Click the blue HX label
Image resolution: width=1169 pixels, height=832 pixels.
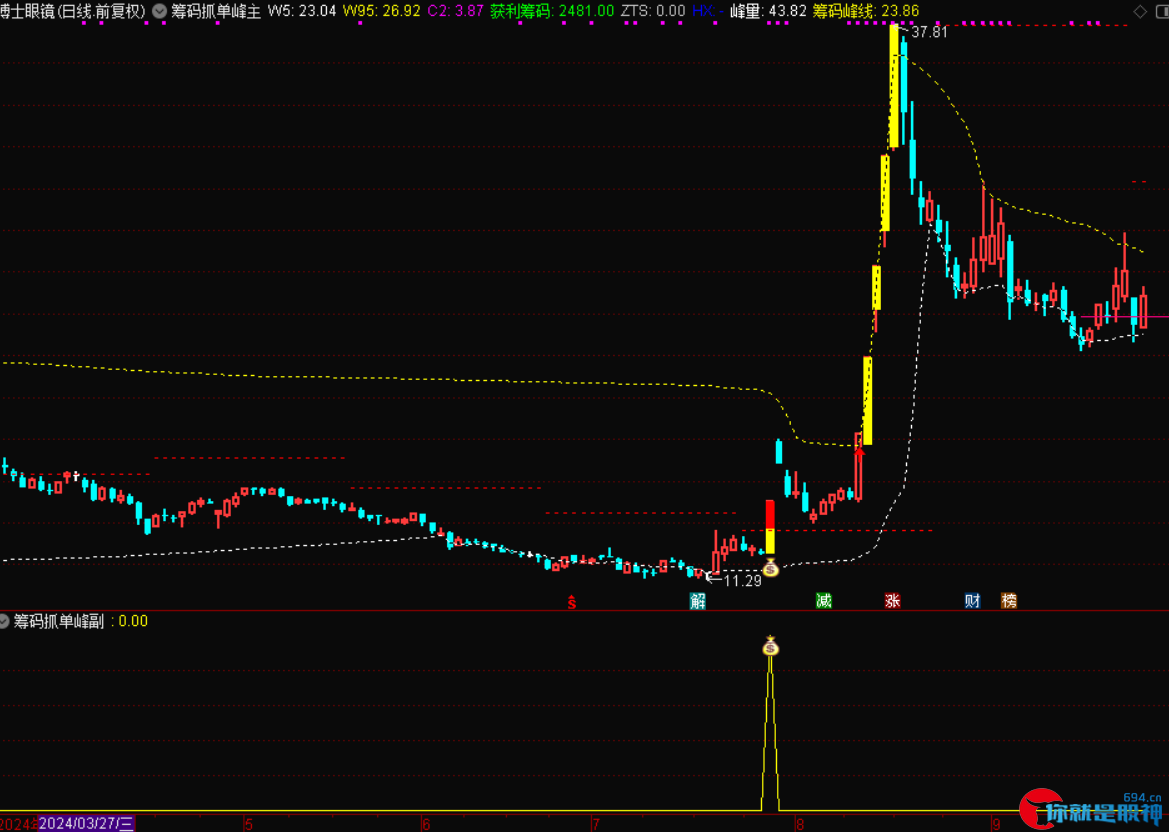[703, 11]
